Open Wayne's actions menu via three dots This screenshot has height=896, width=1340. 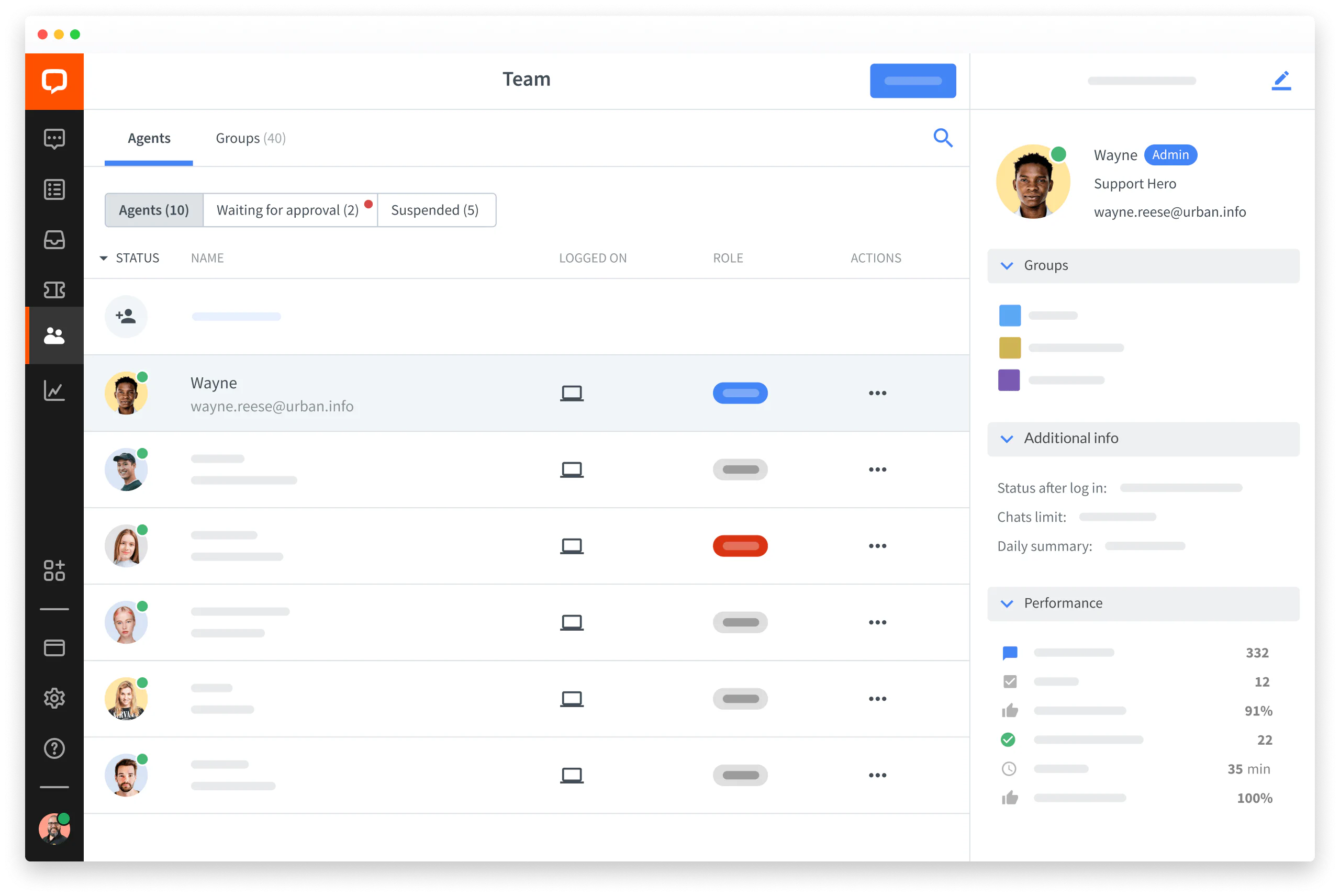click(878, 393)
